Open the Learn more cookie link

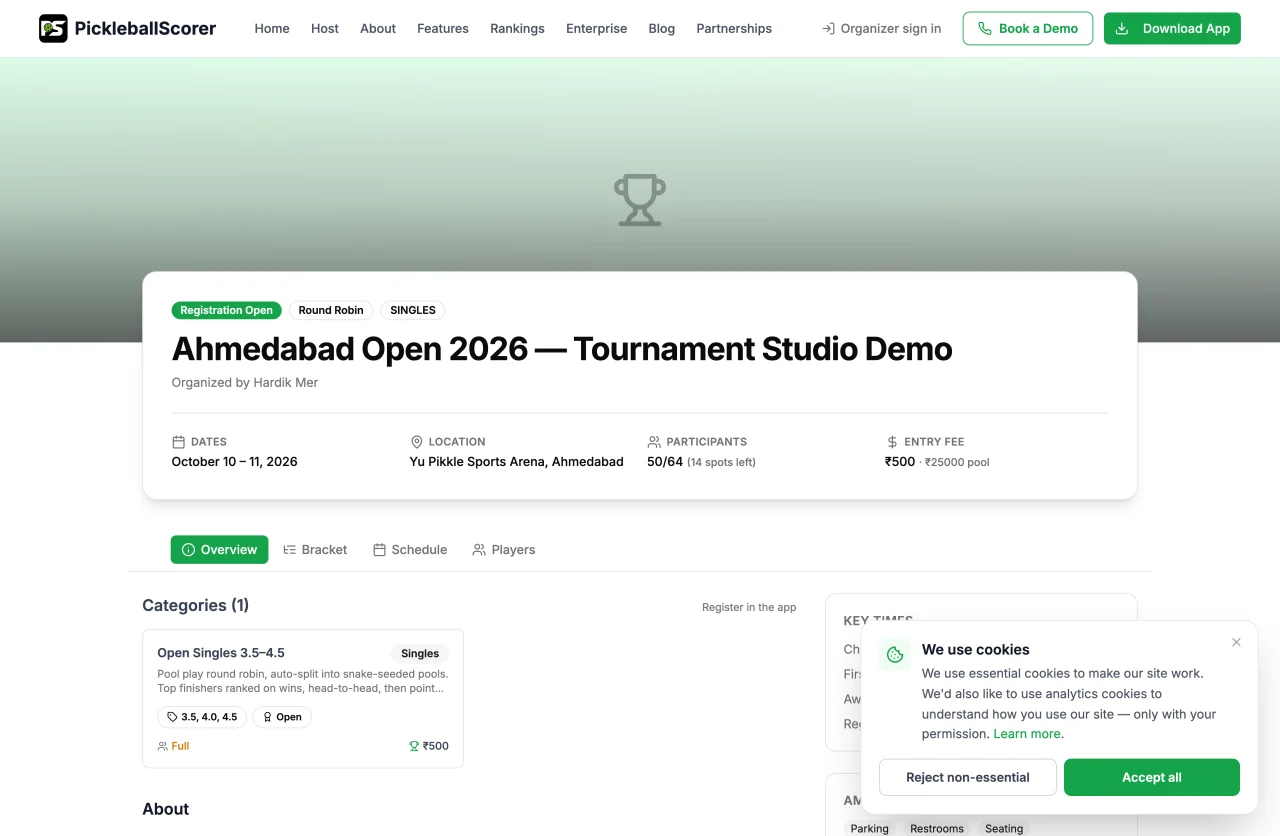1028,734
